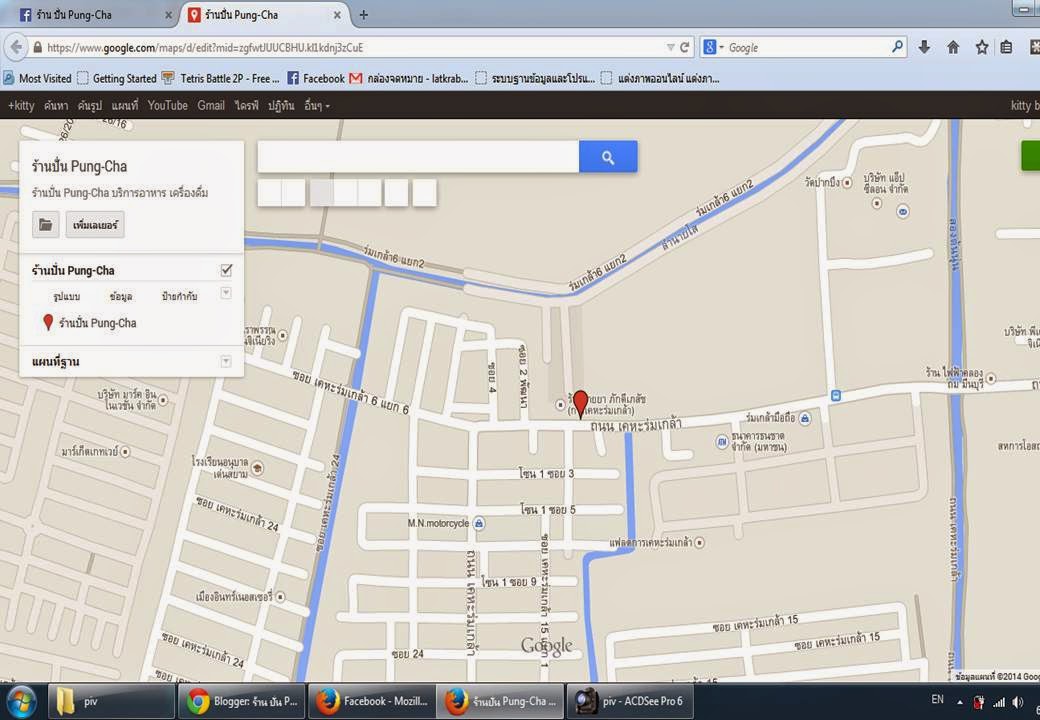This screenshot has height=720, width=1040.
Task: Click the browser home icon
Action: 953,47
